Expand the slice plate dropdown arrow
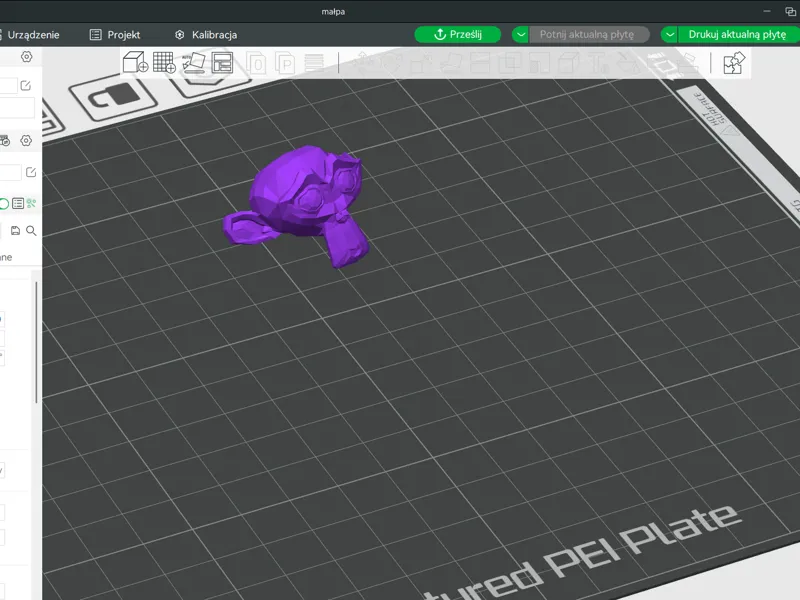The height and width of the screenshot is (600, 800). click(x=520, y=35)
